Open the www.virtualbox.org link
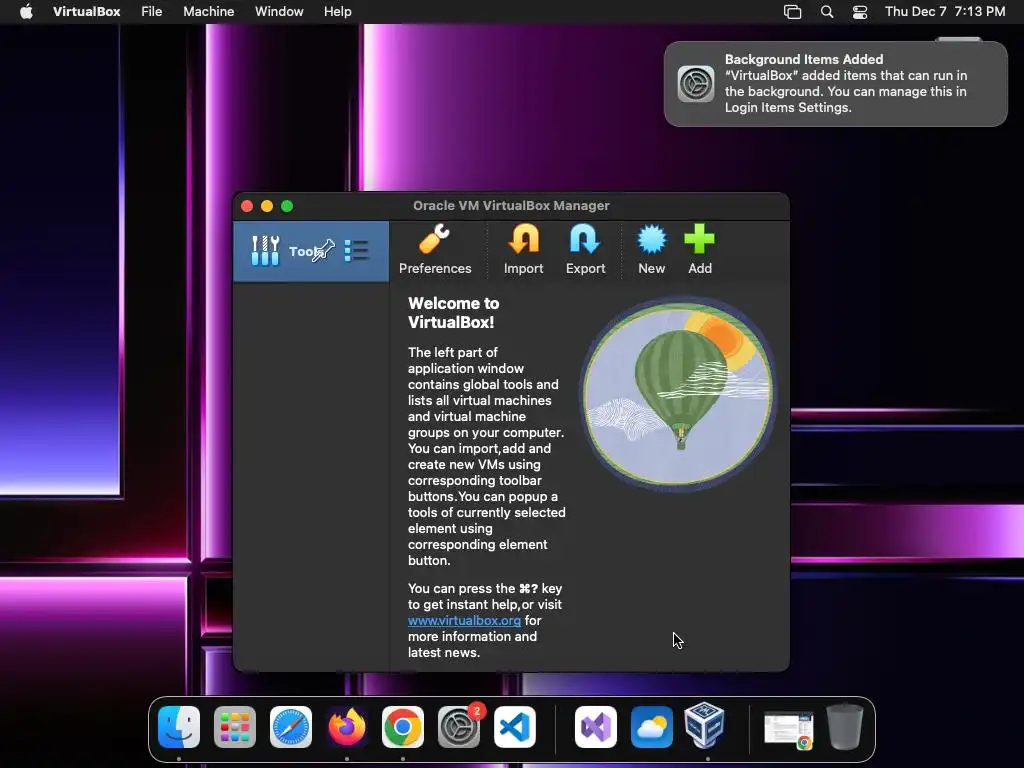The height and width of the screenshot is (768, 1024). point(464,620)
